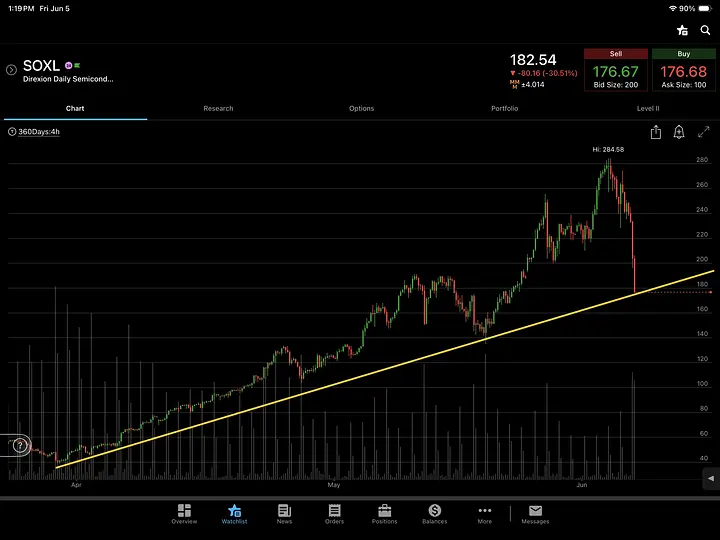Image resolution: width=720 pixels, height=540 pixels.
Task: Open the search magnifier icon
Action: [x=705, y=30]
